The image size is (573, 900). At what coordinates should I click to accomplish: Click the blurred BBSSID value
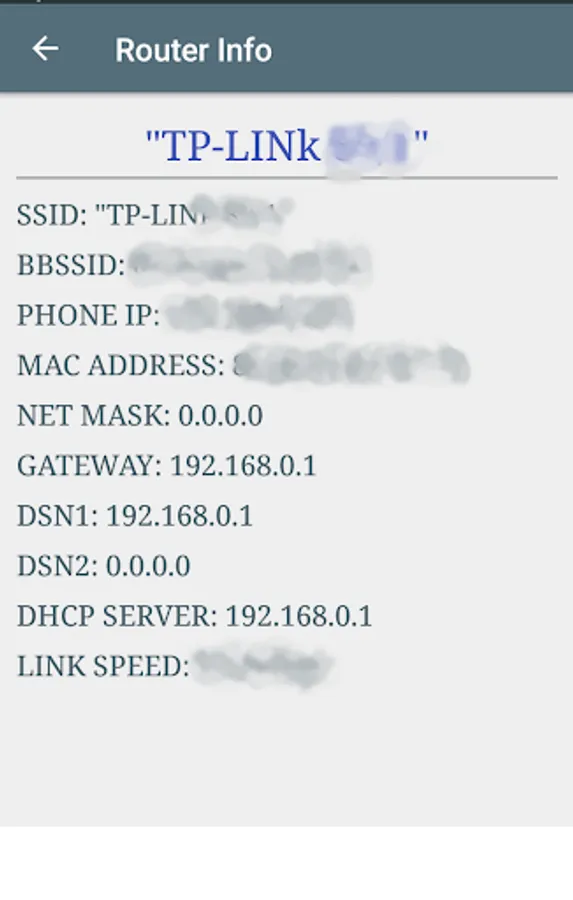click(x=250, y=265)
